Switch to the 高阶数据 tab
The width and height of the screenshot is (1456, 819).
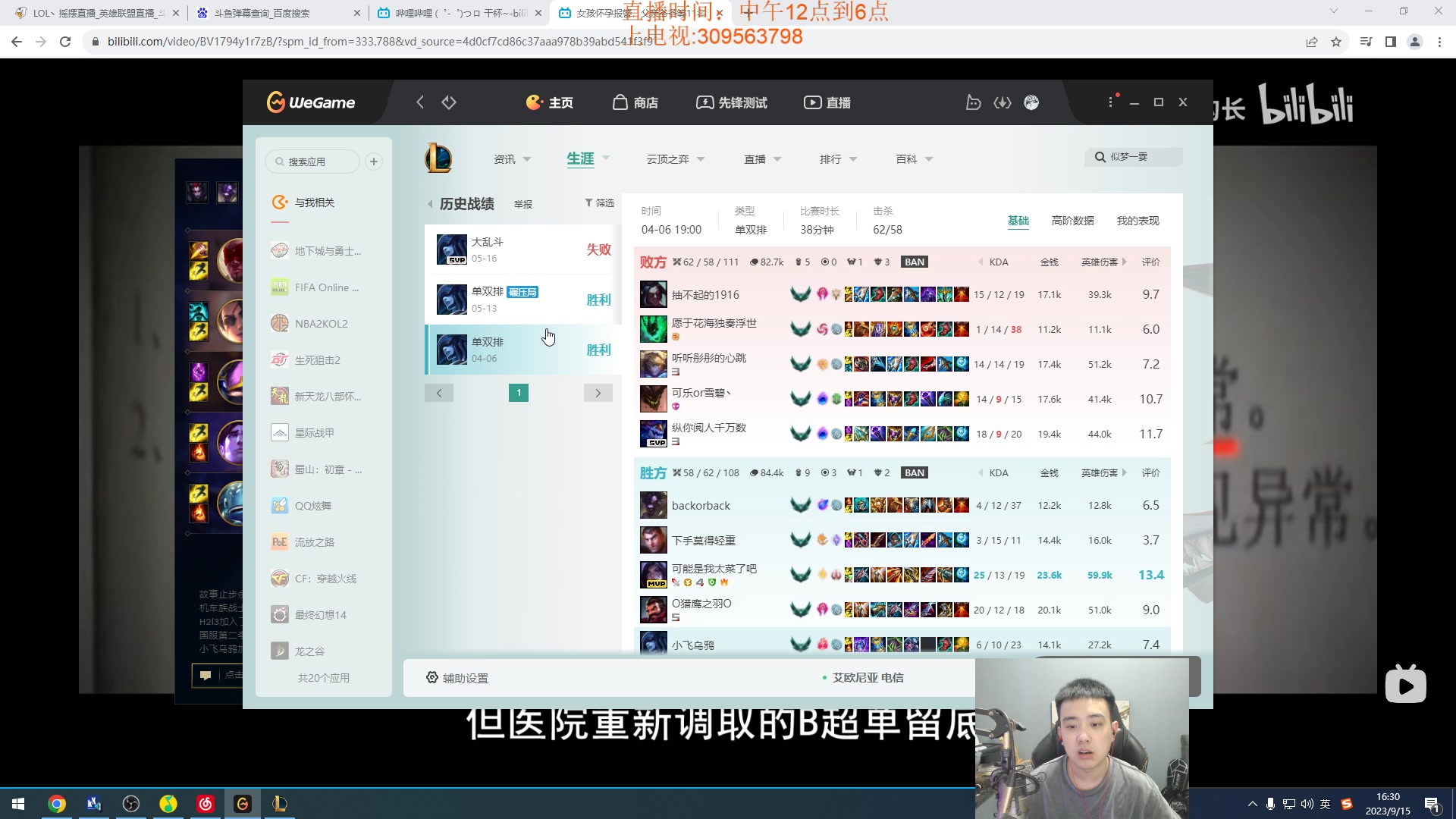[1073, 221]
